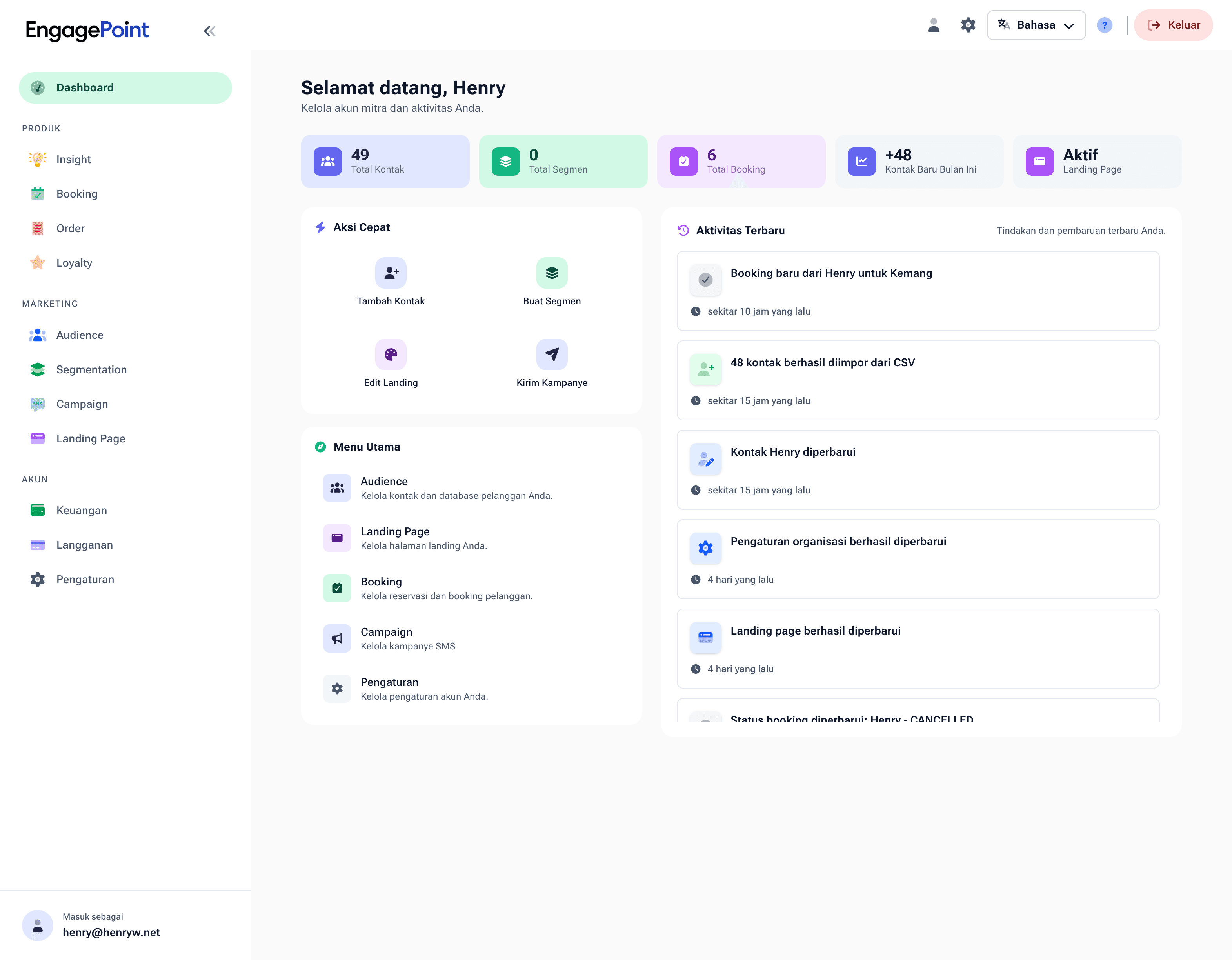Screen dimensions: 1232x960
Task: Expand the Keuangan account section
Action: pos(82,510)
